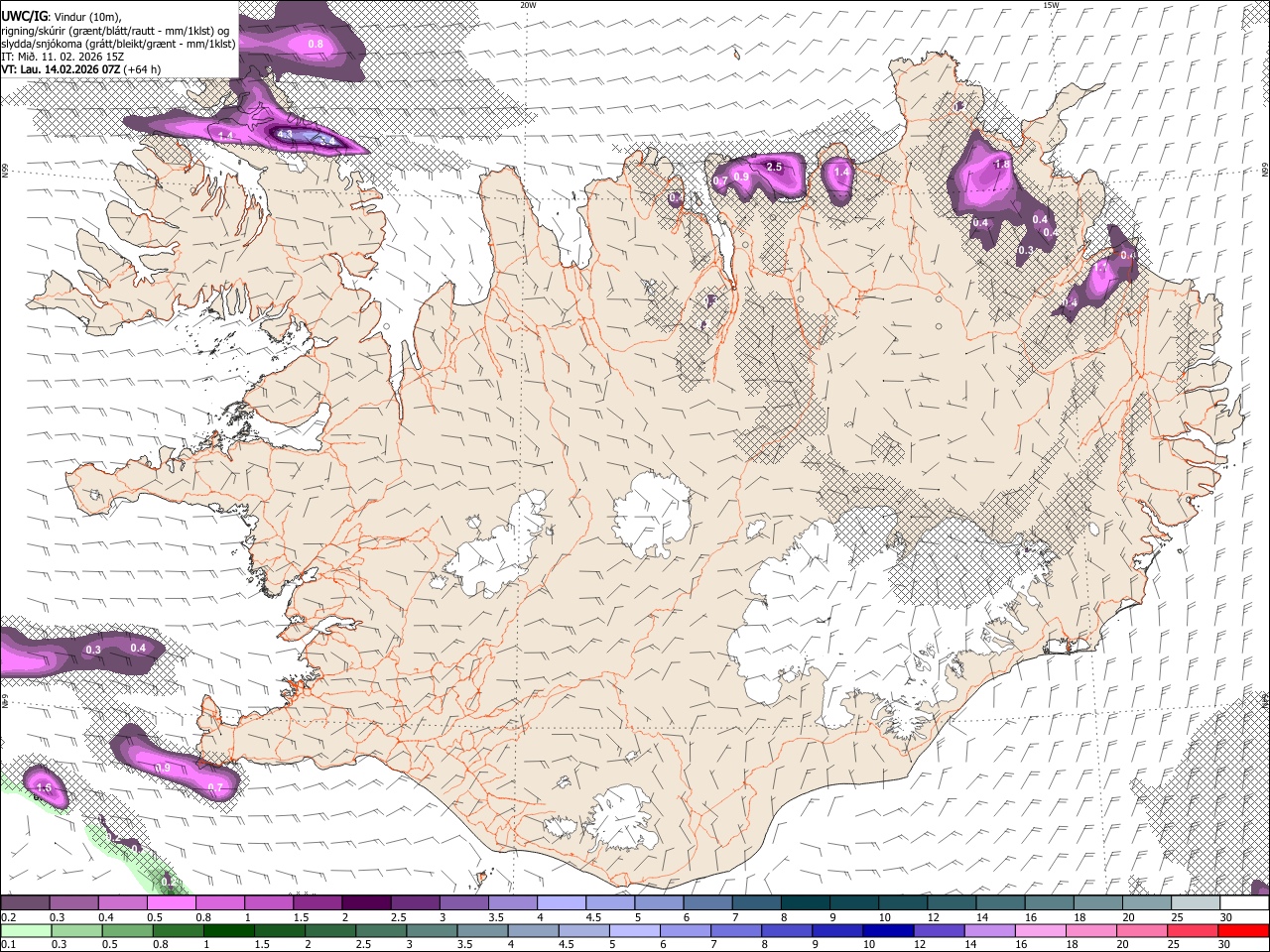The height and width of the screenshot is (952, 1270).
Task: Click the lower legend swatch between 0.5 and 0.8
Action: click(x=128, y=930)
